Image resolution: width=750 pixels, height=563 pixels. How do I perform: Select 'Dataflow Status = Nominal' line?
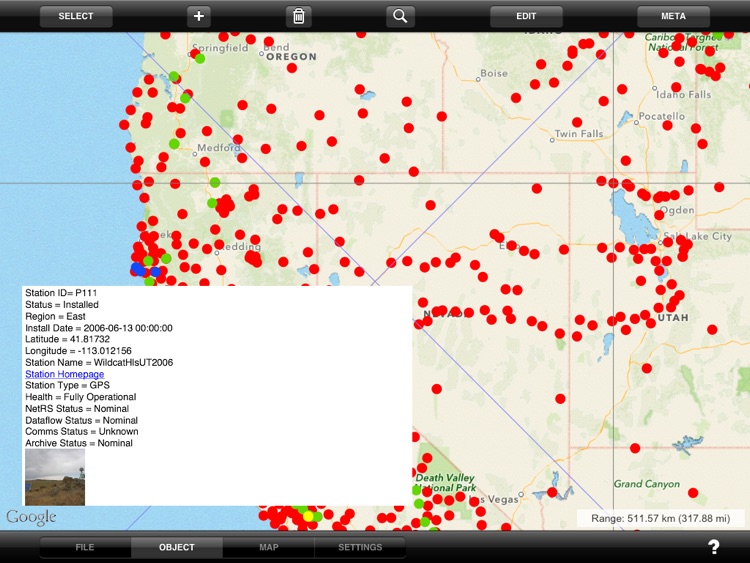tap(81, 420)
